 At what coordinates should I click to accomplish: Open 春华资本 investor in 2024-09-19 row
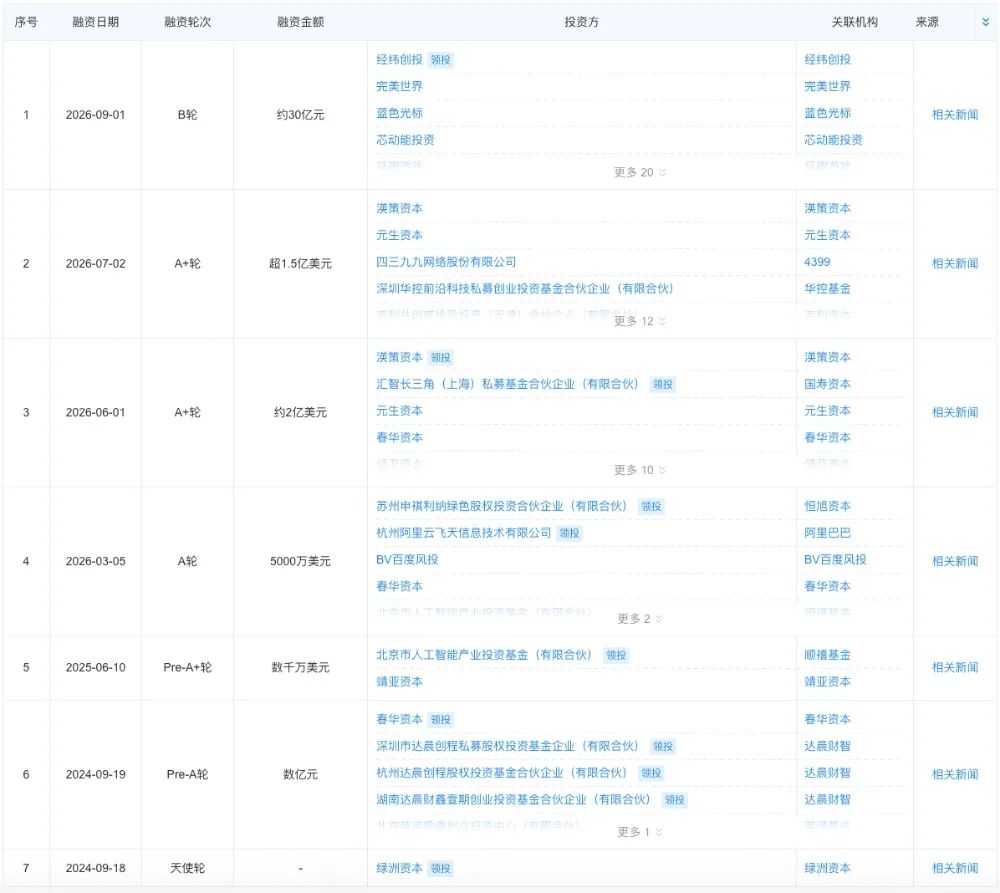[399, 719]
